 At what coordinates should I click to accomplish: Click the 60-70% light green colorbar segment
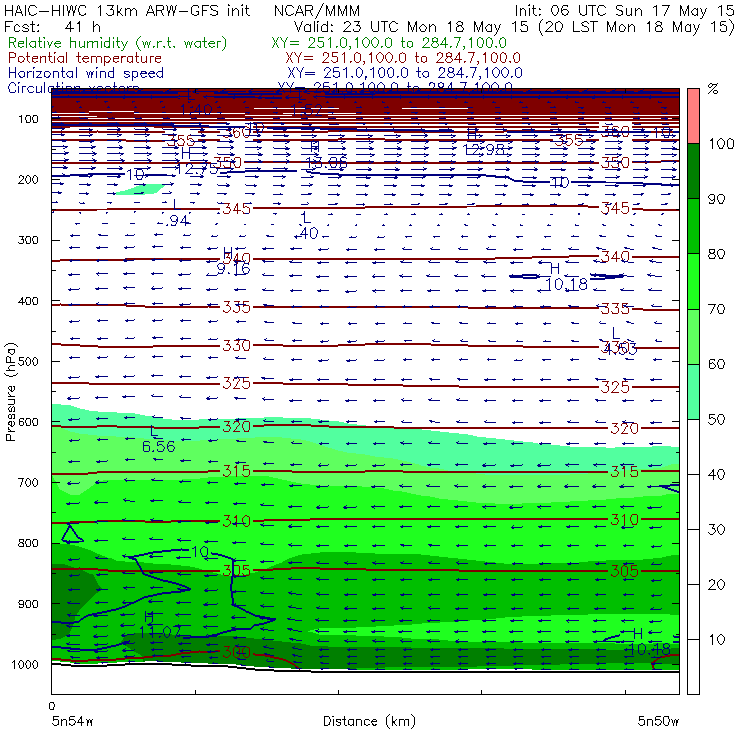693,336
